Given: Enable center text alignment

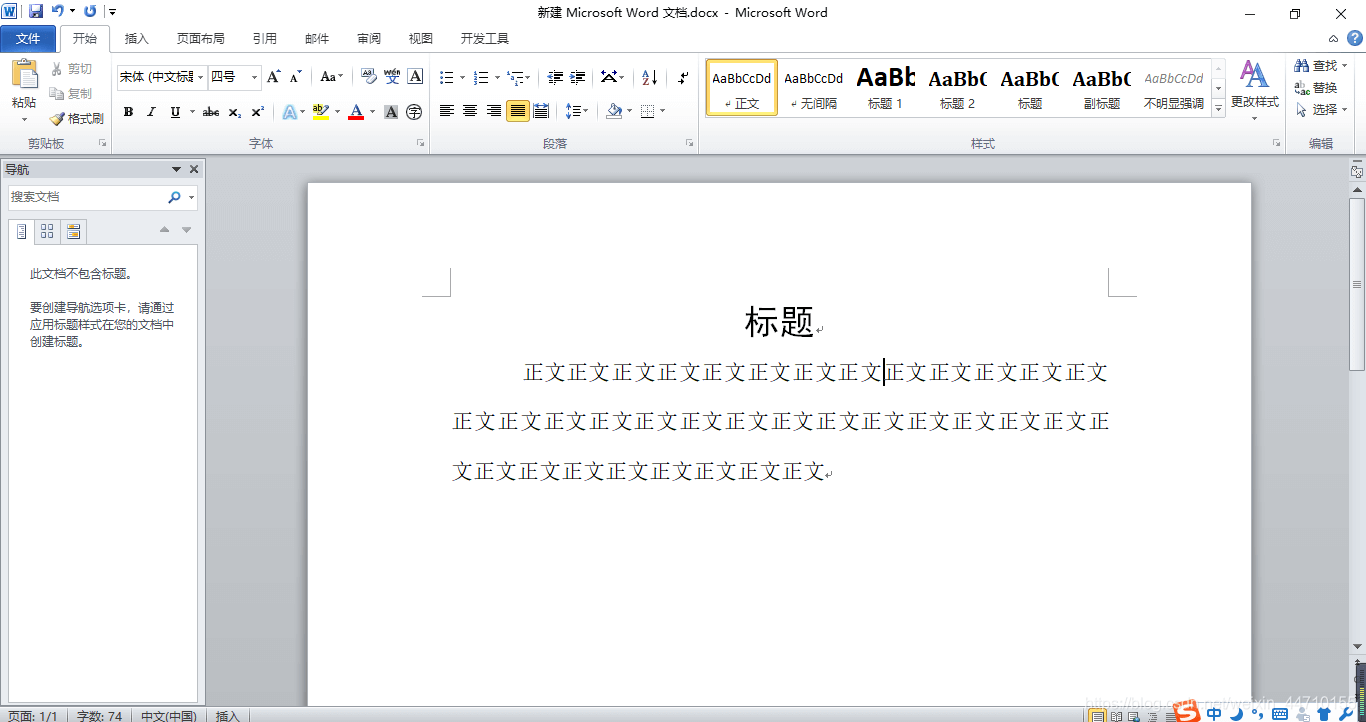Looking at the screenshot, I should pyautogui.click(x=470, y=111).
